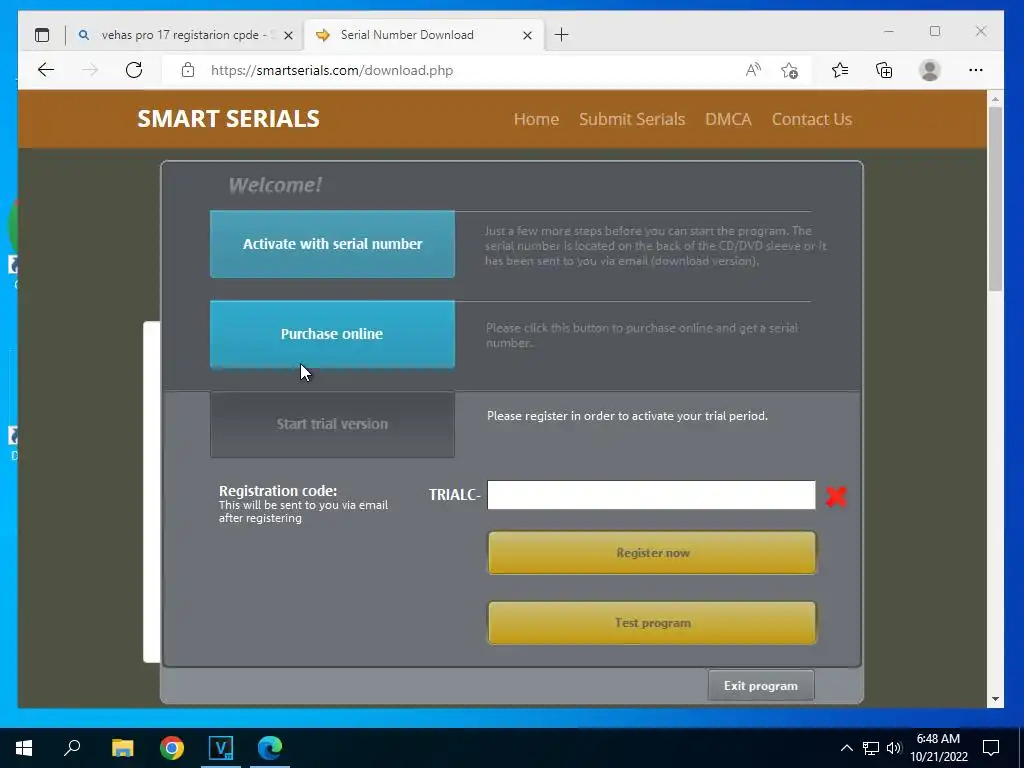Close the Serial Number Download tab
This screenshot has height=768, width=1024.
[x=528, y=35]
